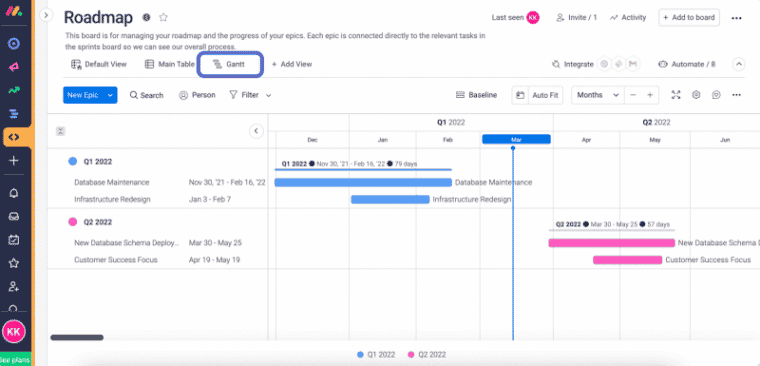Zoom out the timeline with minus

coord(633,95)
